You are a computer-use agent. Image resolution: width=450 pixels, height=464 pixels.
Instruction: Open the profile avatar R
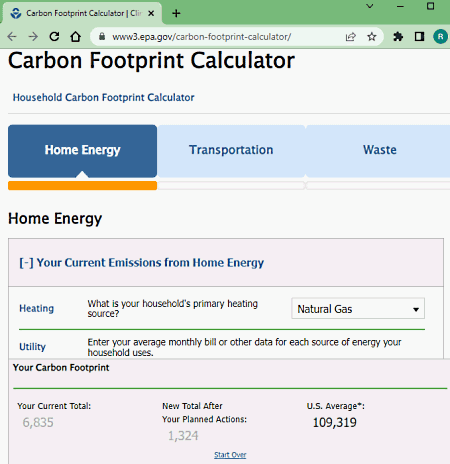coord(440,36)
